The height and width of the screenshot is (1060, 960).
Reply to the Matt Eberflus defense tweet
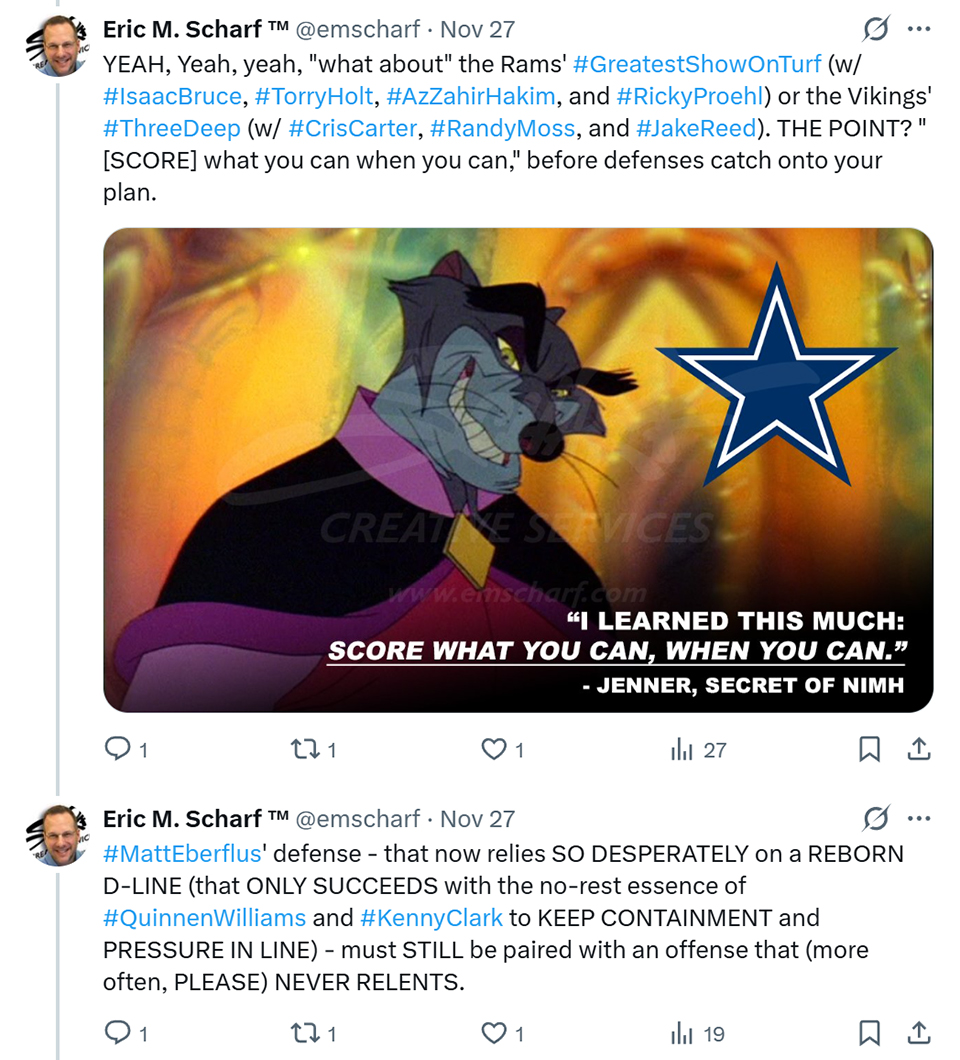click(x=118, y=1032)
